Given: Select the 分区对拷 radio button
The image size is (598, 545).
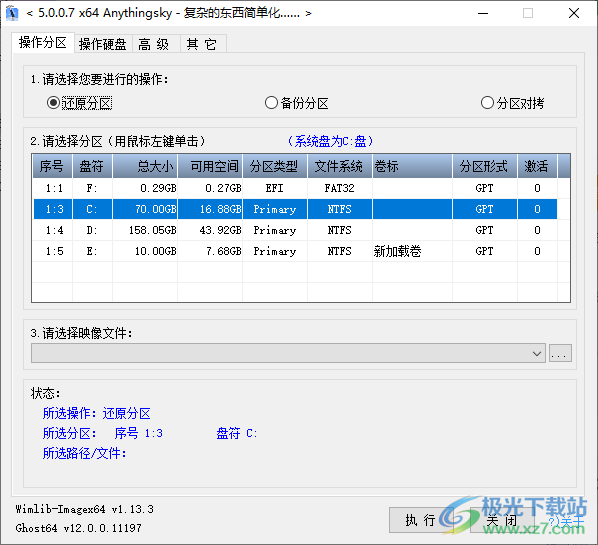Looking at the screenshot, I should point(512,103).
